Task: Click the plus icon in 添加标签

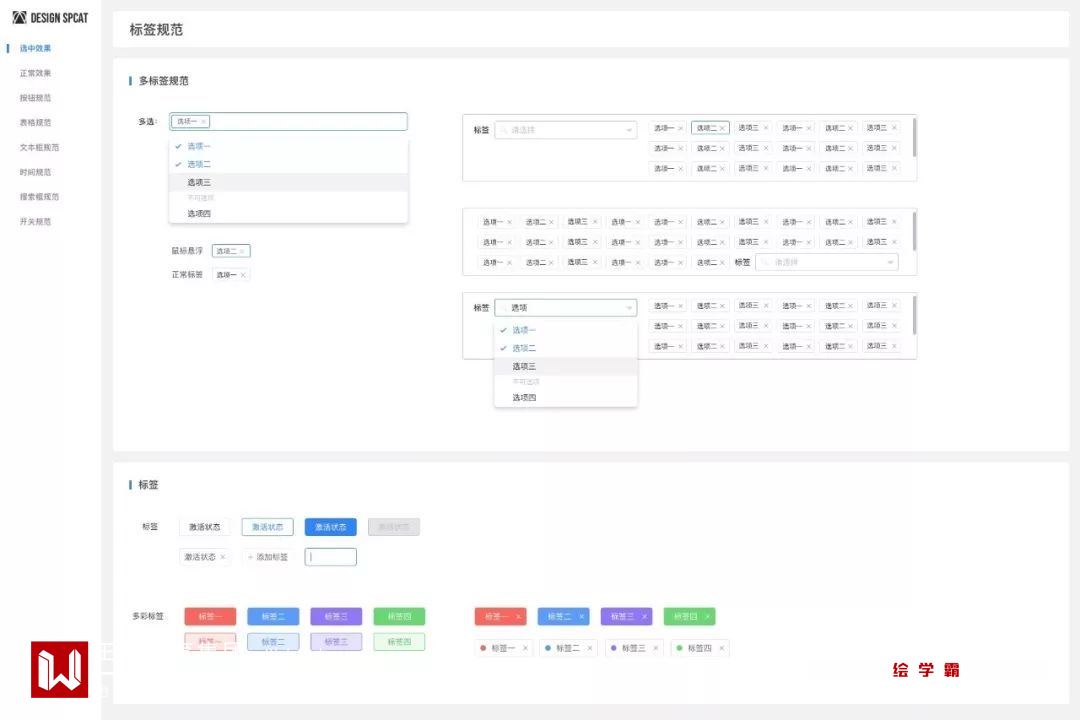Action: click(x=250, y=557)
